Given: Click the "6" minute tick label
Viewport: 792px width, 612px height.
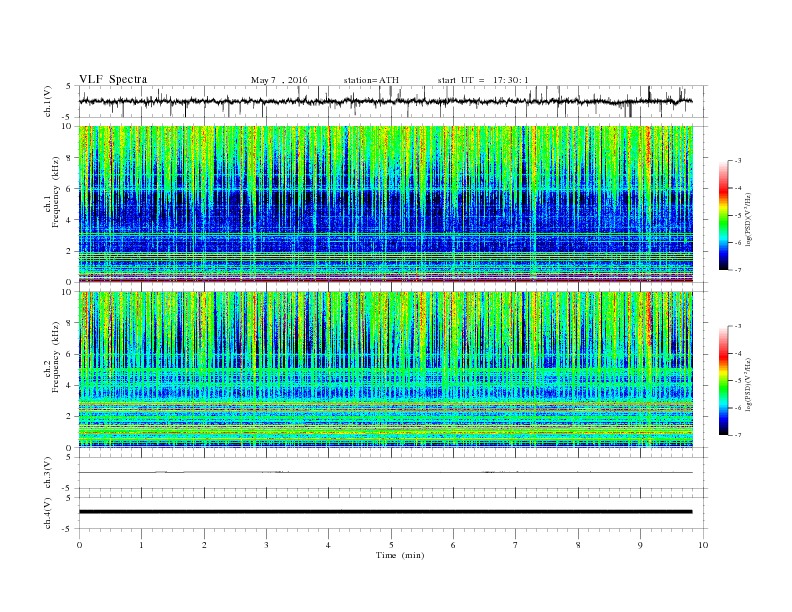Looking at the screenshot, I should 453,545.
